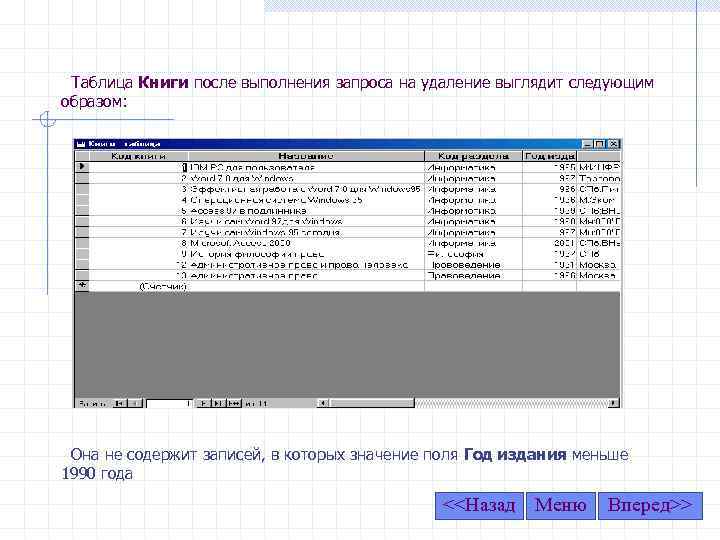Jump to first record in navigator
The width and height of the screenshot is (720, 540).
[x=119, y=403]
